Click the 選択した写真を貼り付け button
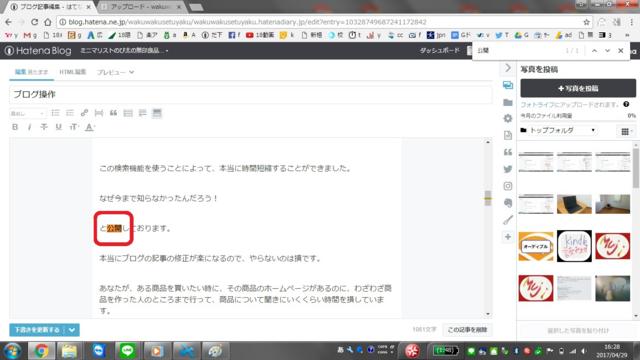The image size is (640, 360). (x=578, y=331)
